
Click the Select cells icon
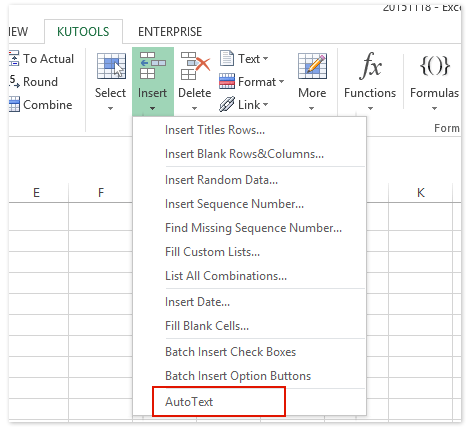[x=111, y=66]
